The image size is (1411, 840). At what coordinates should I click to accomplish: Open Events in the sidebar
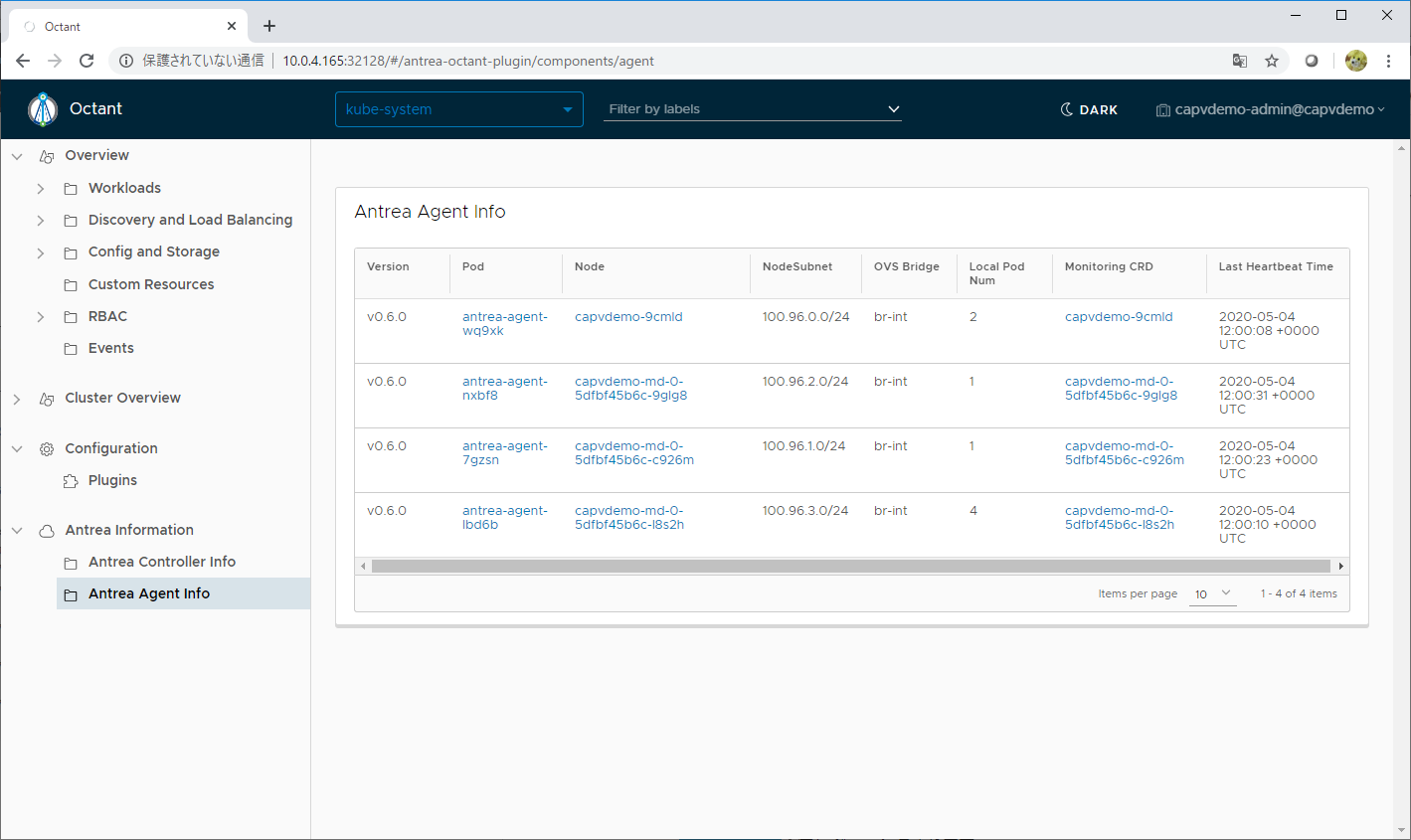pyautogui.click(x=111, y=348)
